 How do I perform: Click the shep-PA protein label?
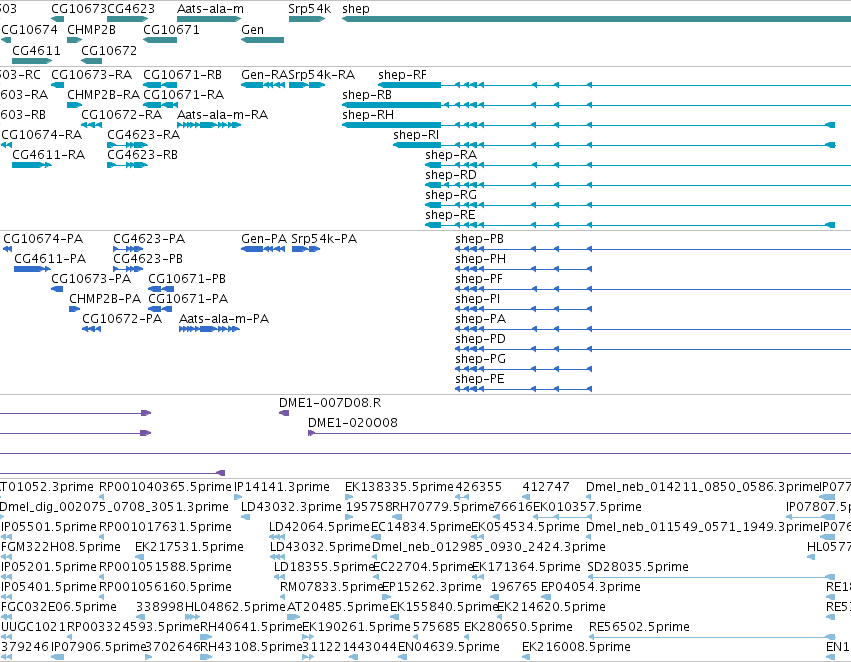click(480, 320)
